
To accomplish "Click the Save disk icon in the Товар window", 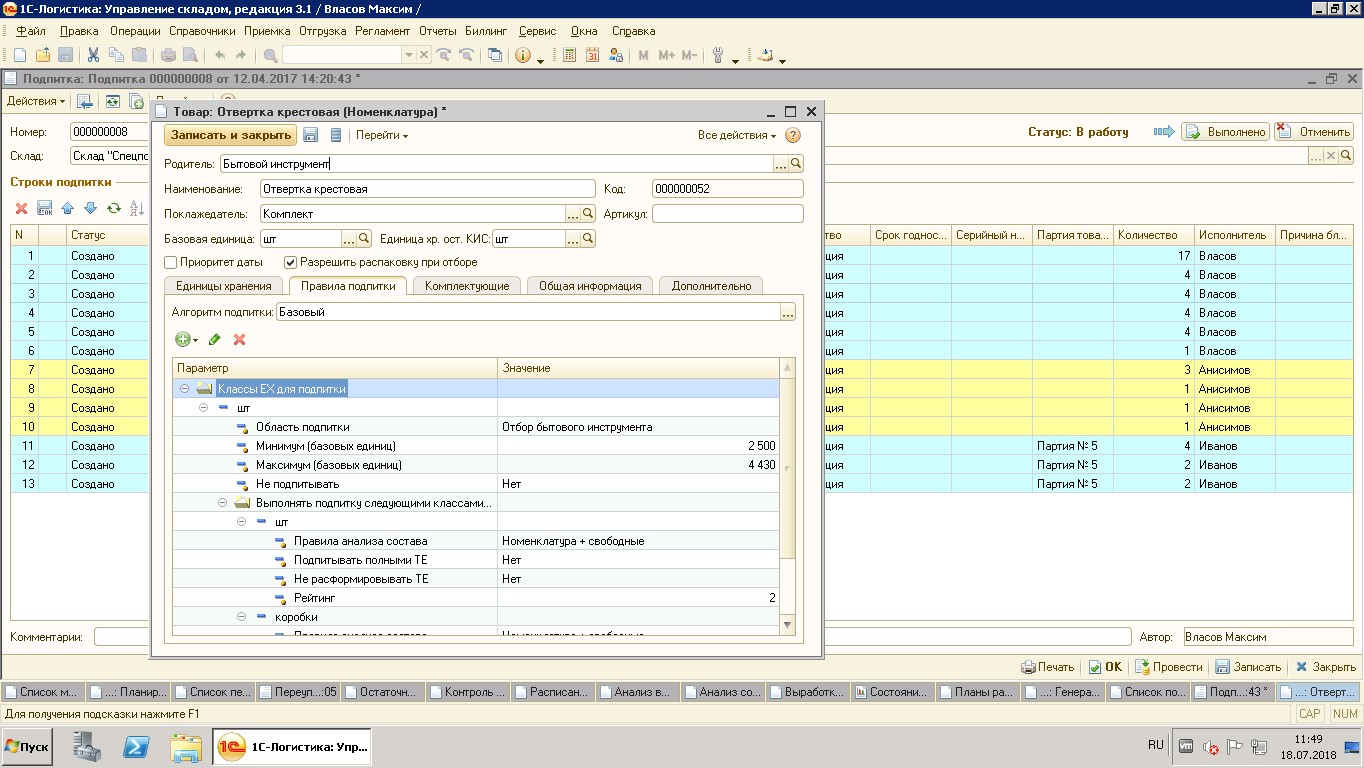I will coord(310,135).
